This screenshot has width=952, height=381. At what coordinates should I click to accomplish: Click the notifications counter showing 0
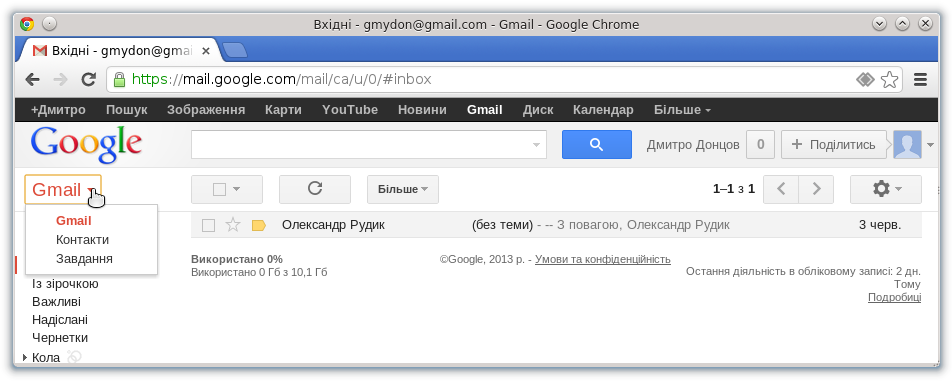click(760, 144)
